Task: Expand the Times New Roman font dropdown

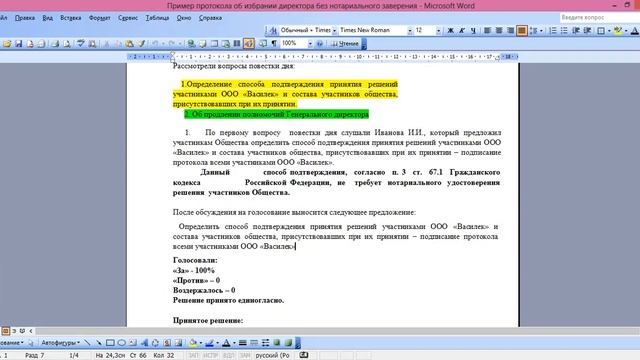Action: [409, 31]
